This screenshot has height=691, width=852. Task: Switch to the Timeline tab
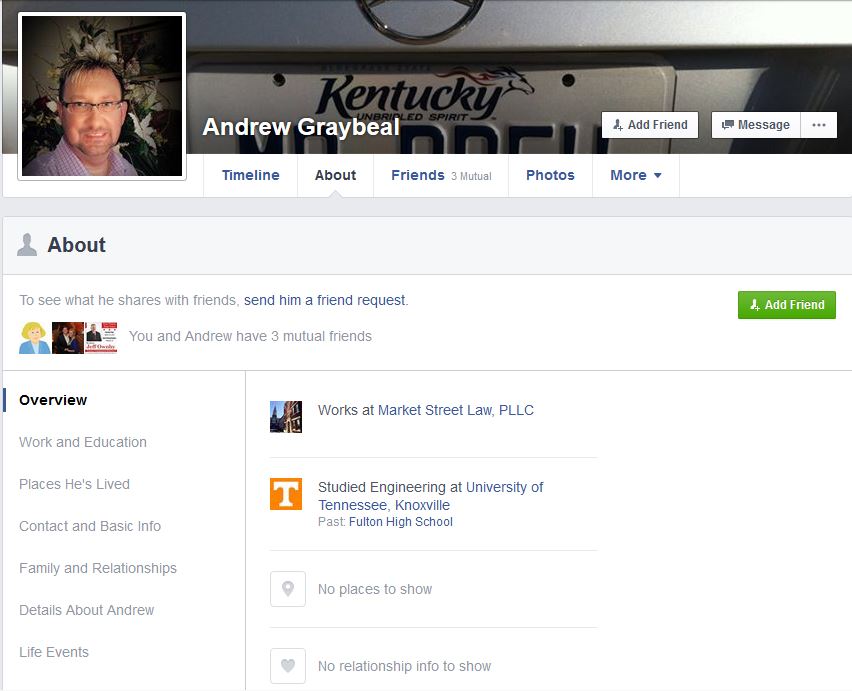(x=251, y=175)
